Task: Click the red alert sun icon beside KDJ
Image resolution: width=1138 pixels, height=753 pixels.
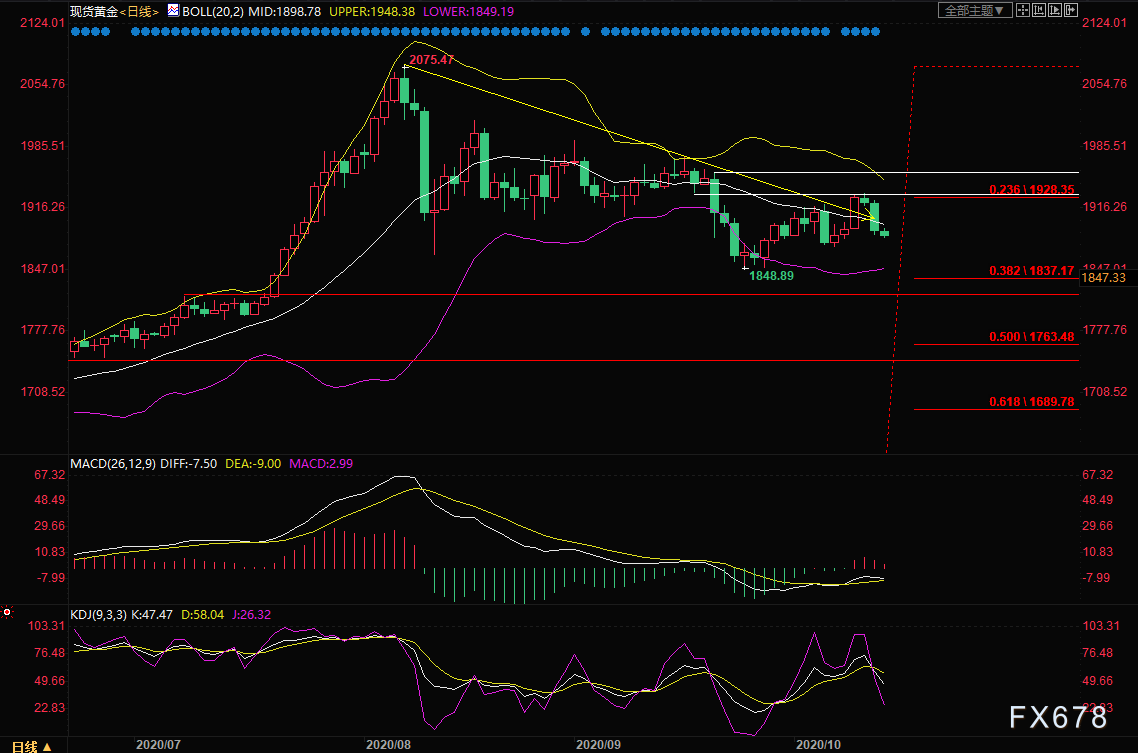Action: [x=7, y=611]
